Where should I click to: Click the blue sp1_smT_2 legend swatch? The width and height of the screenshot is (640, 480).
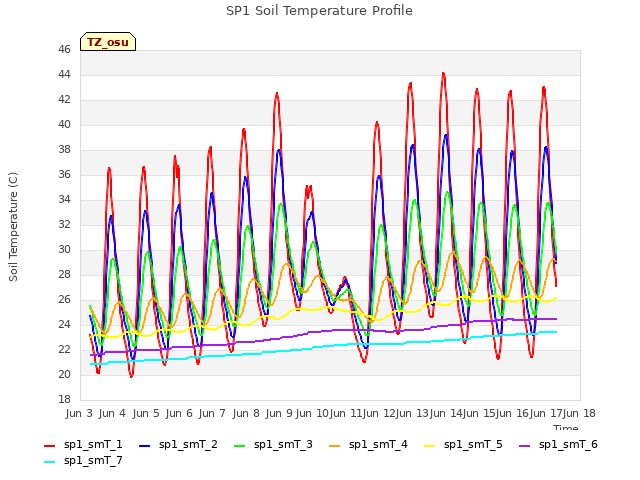pos(144,446)
